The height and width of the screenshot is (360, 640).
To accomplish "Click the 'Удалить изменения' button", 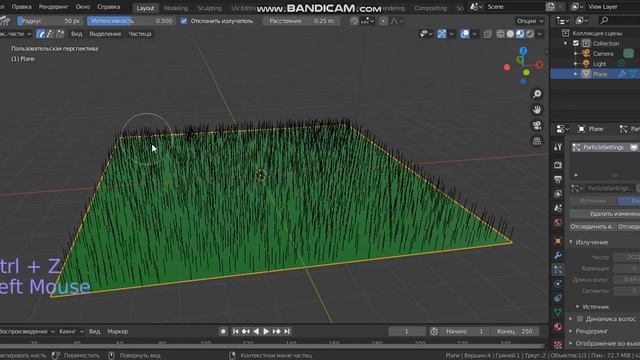I will [605, 213].
